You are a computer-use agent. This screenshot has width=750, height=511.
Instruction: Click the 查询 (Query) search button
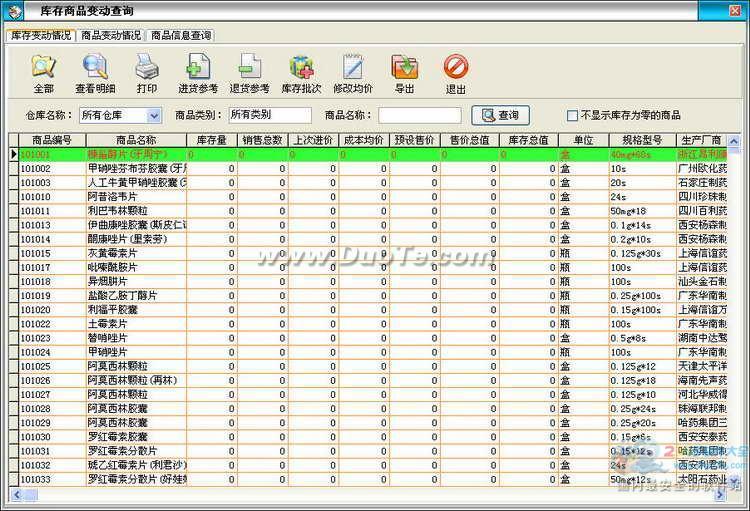pos(501,116)
